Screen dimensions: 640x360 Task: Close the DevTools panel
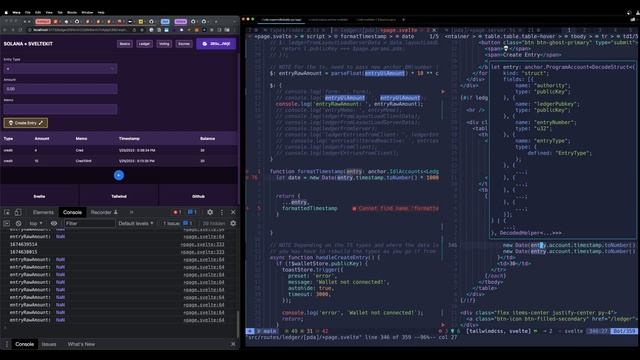coord(233,212)
